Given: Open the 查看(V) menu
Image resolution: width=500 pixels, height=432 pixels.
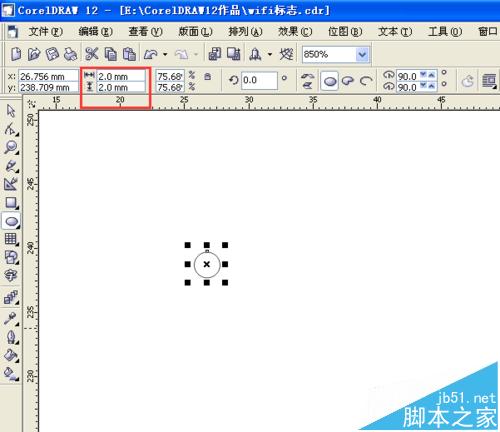Looking at the screenshot, I should (146, 32).
